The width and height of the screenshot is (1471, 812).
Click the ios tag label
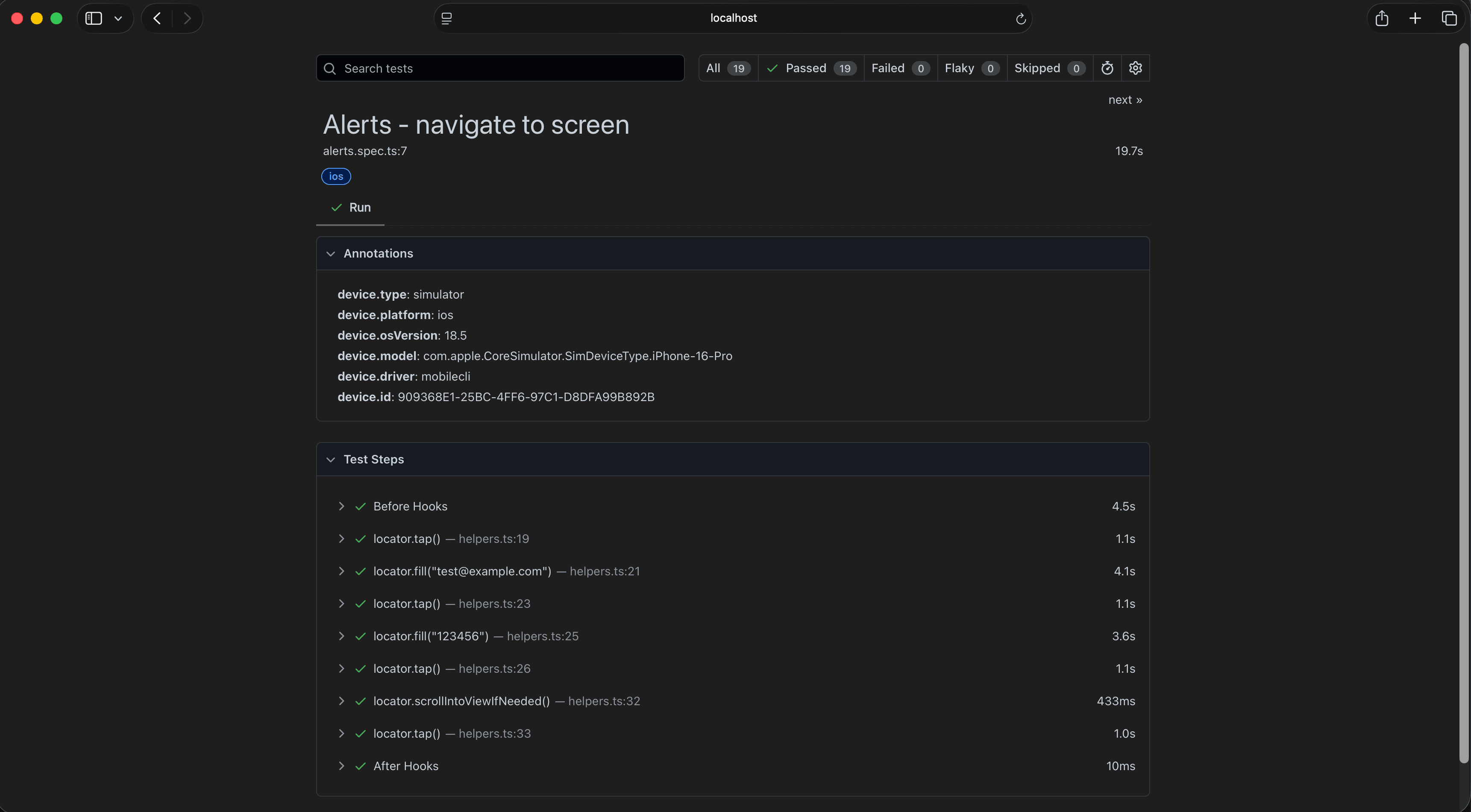pyautogui.click(x=336, y=176)
